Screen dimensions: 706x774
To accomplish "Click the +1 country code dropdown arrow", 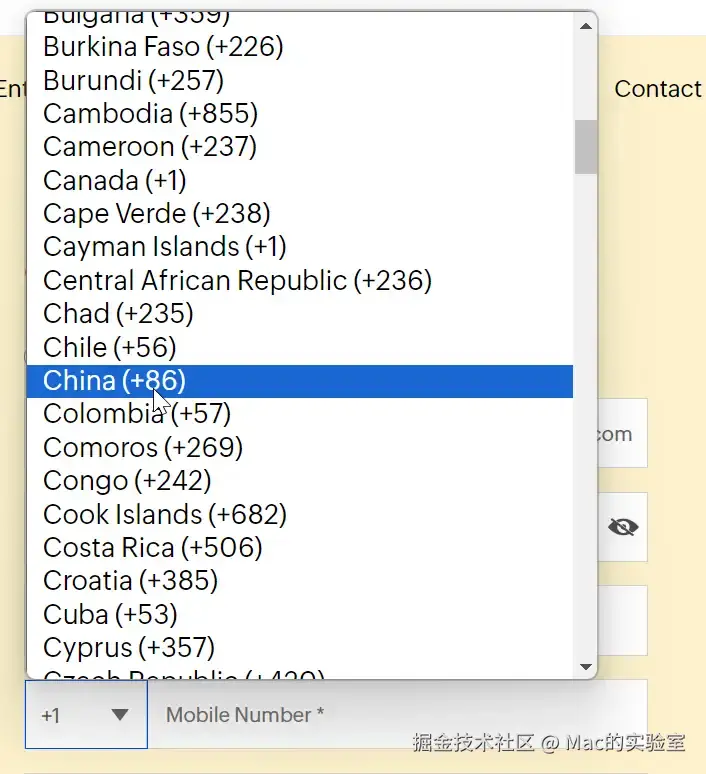I will tap(120, 715).
